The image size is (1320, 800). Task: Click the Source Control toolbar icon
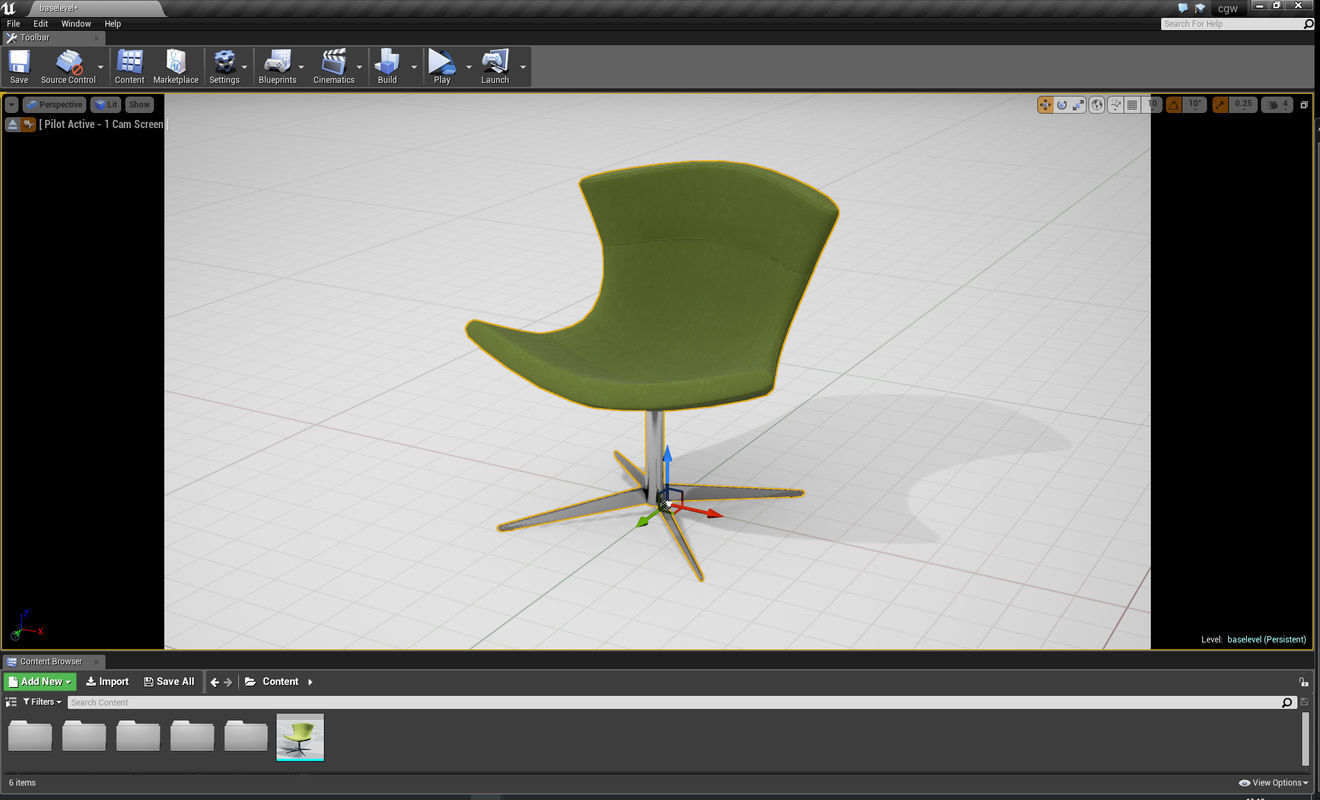68,66
